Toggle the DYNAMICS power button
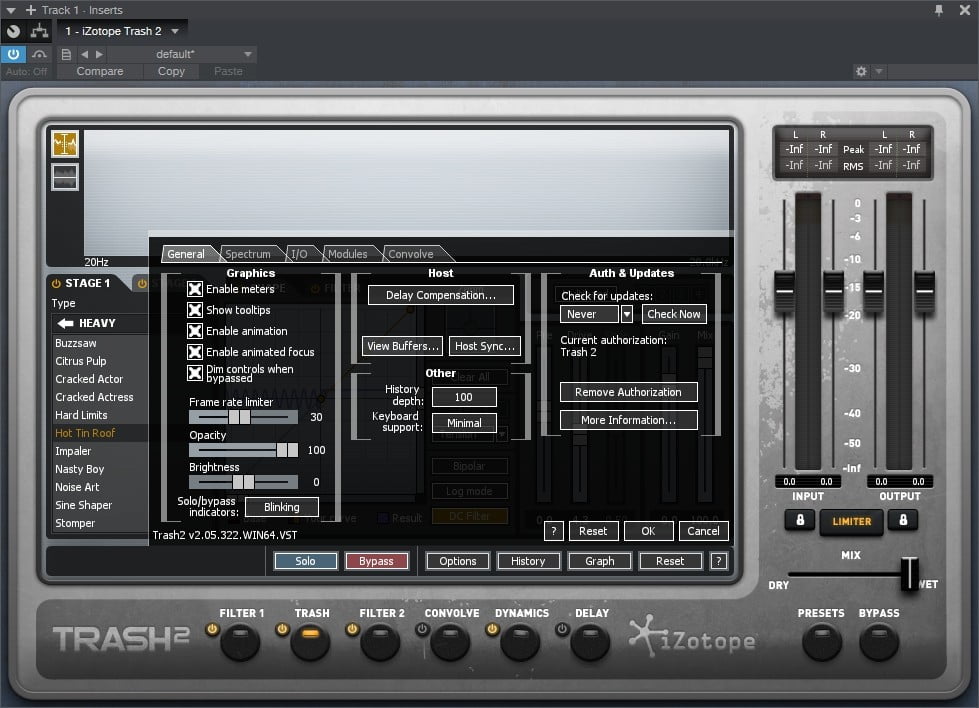The height and width of the screenshot is (708, 979). click(x=492, y=629)
